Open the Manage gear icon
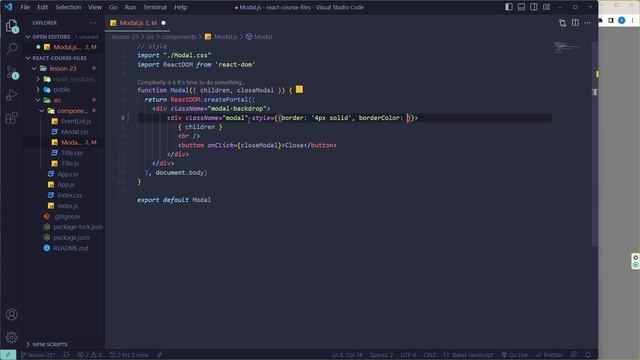 [11, 337]
